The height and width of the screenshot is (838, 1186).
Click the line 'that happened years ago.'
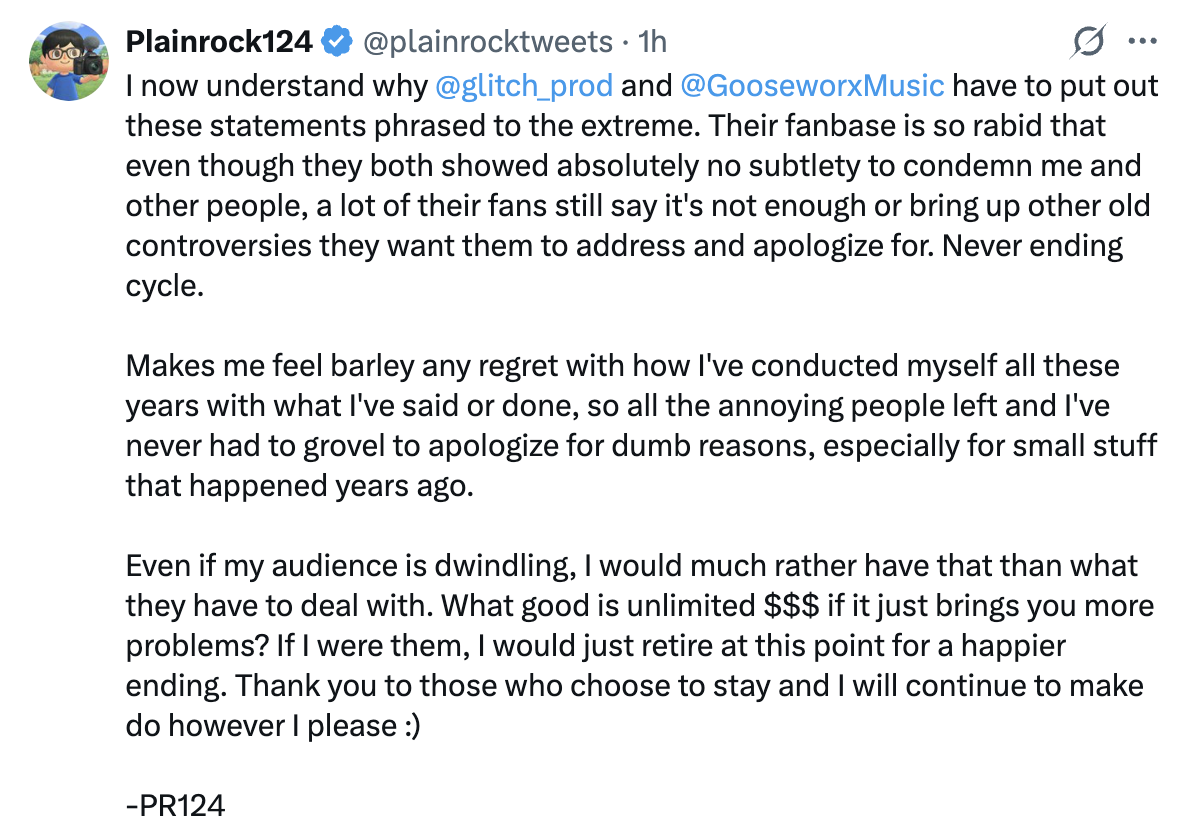300,486
